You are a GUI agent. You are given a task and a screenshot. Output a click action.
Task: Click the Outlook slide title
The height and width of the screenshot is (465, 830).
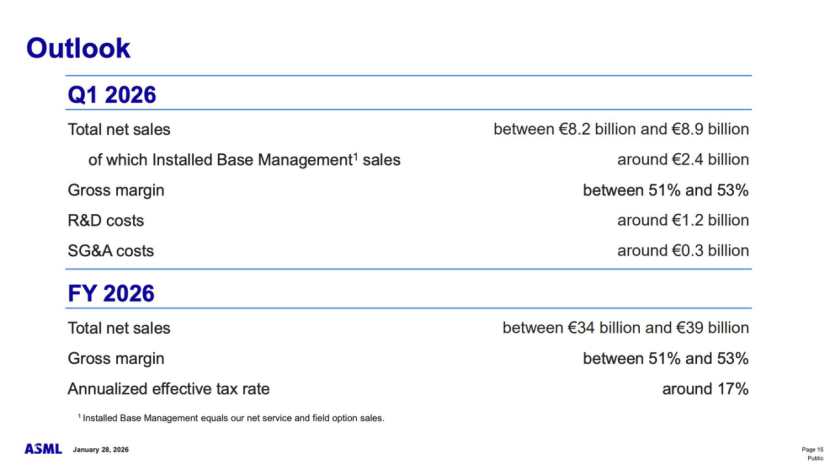coord(78,48)
